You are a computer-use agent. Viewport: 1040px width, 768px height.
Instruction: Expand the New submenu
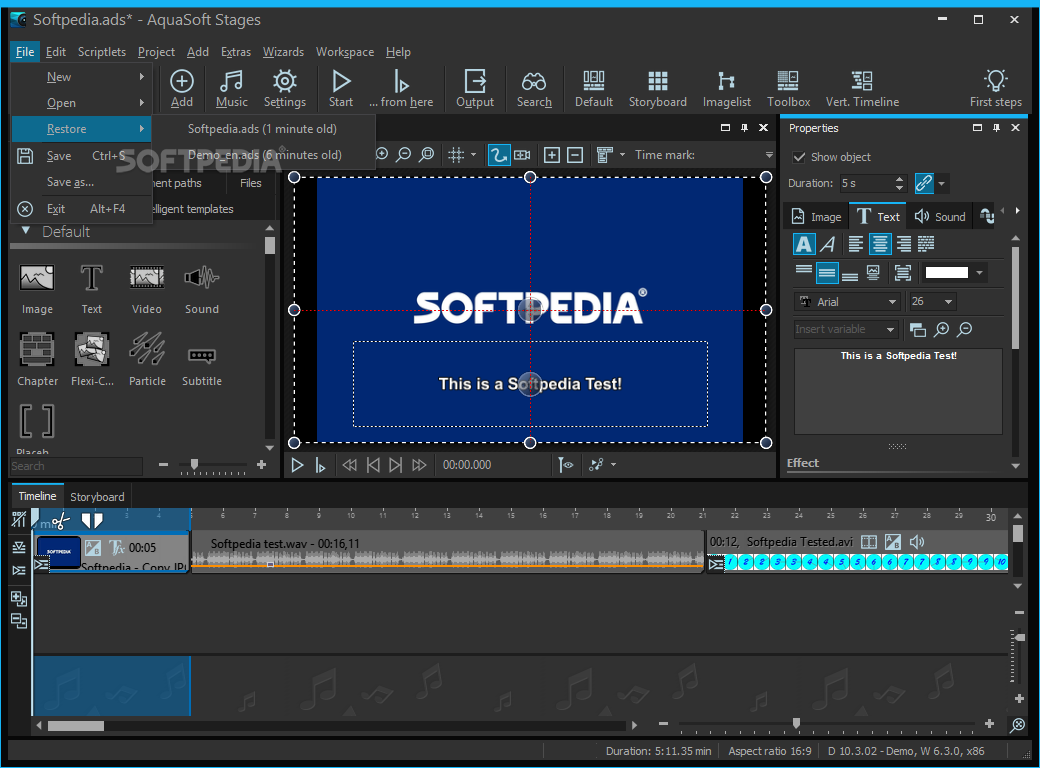coord(82,77)
